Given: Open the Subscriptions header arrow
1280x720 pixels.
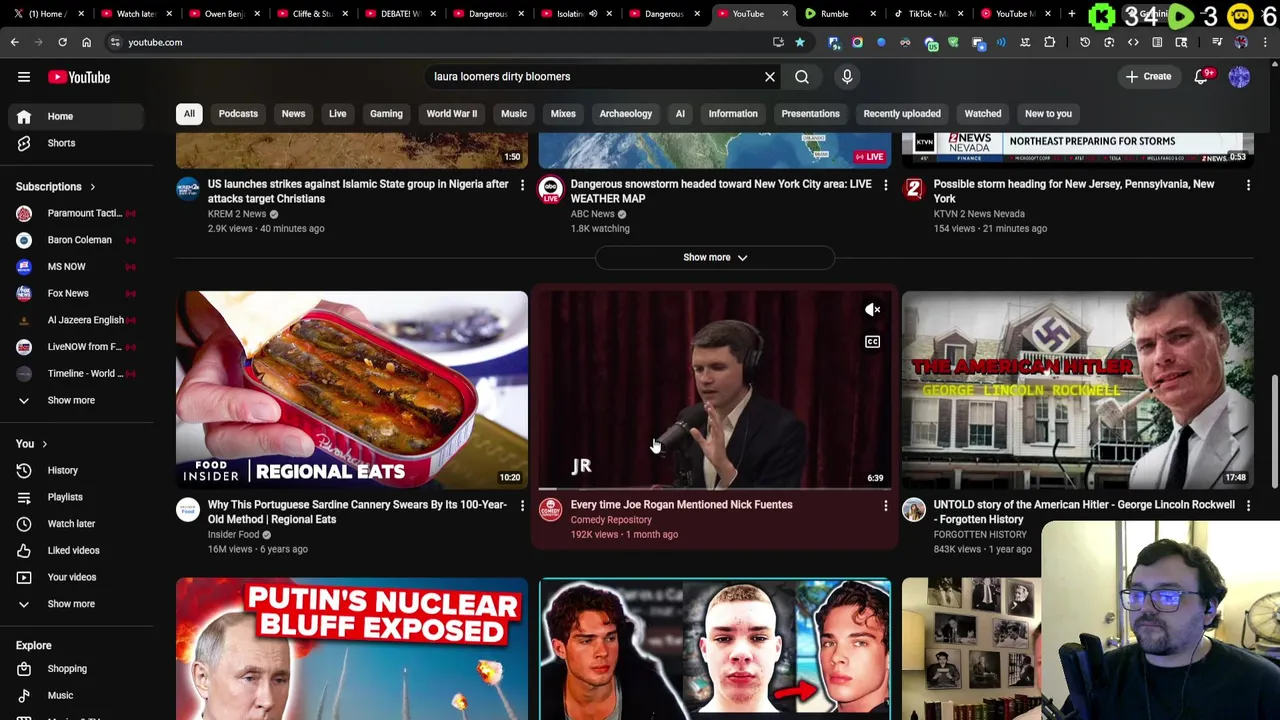Looking at the screenshot, I should [92, 187].
